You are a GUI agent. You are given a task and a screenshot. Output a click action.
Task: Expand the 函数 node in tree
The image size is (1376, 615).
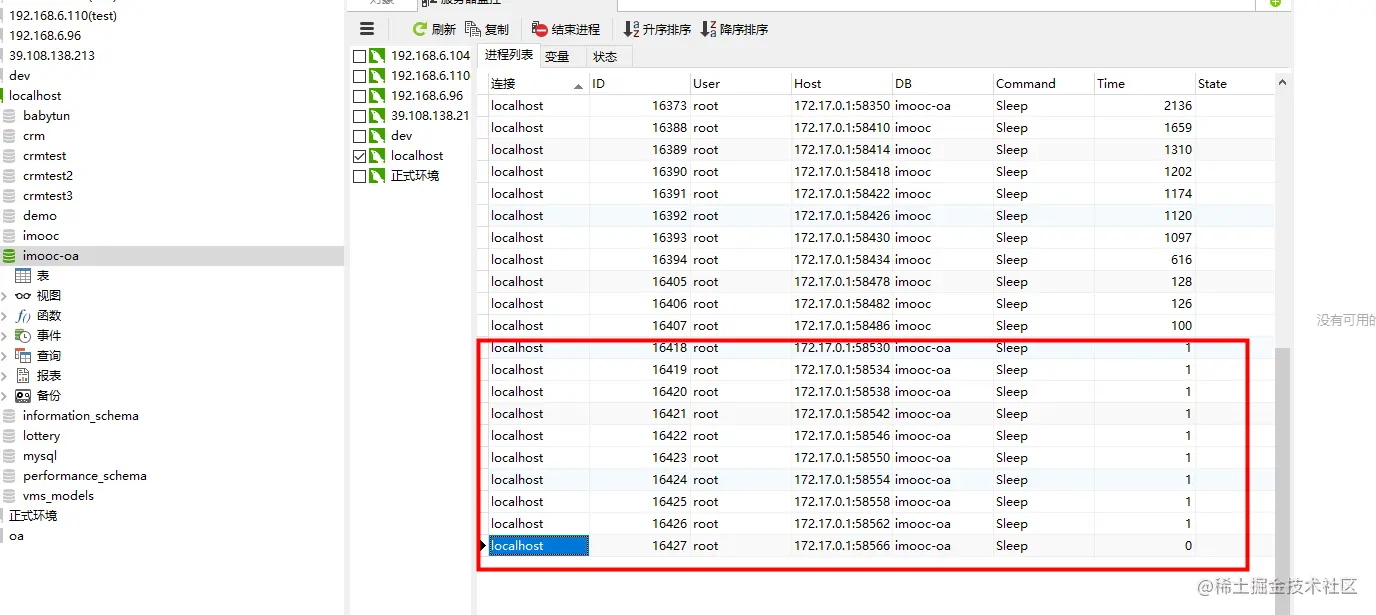click(x=5, y=316)
